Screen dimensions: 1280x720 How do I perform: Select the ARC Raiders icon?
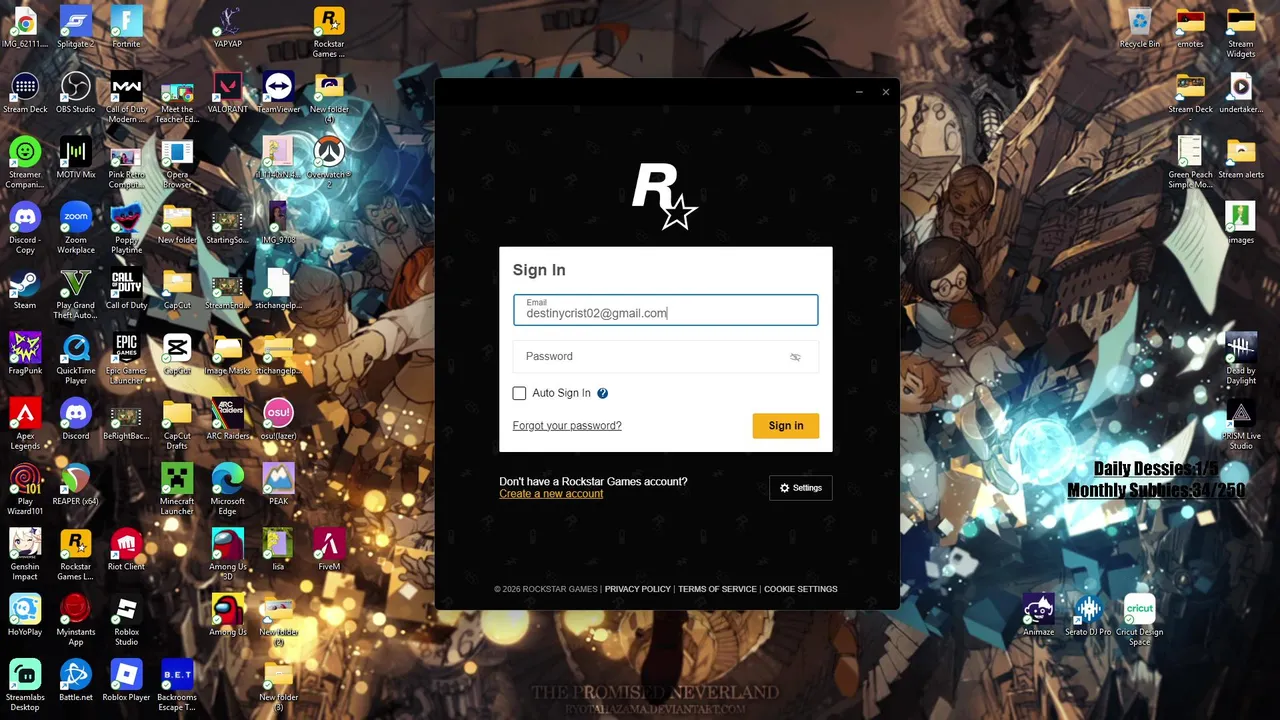coord(228,420)
